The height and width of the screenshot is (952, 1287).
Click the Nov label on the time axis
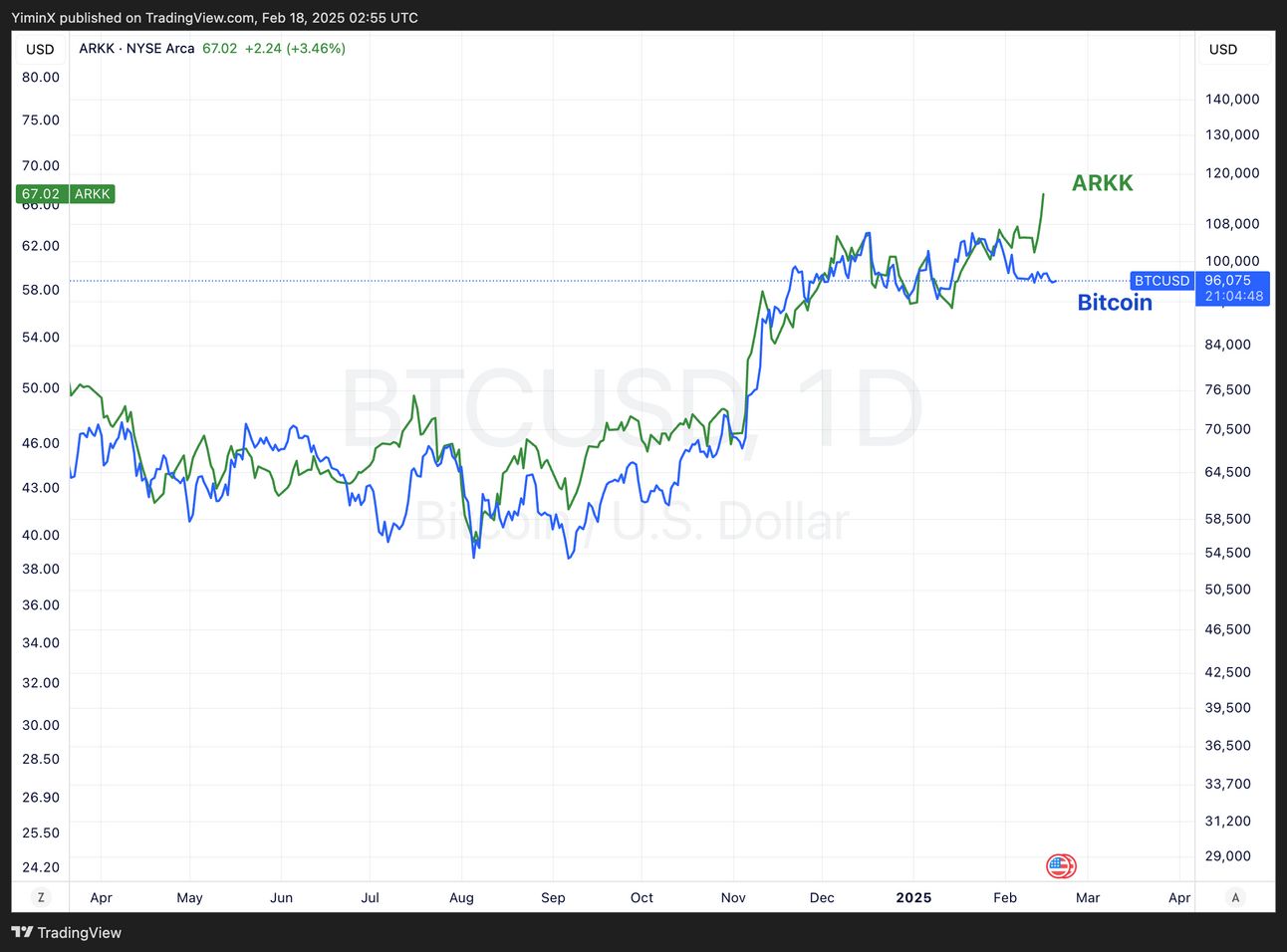click(x=733, y=897)
